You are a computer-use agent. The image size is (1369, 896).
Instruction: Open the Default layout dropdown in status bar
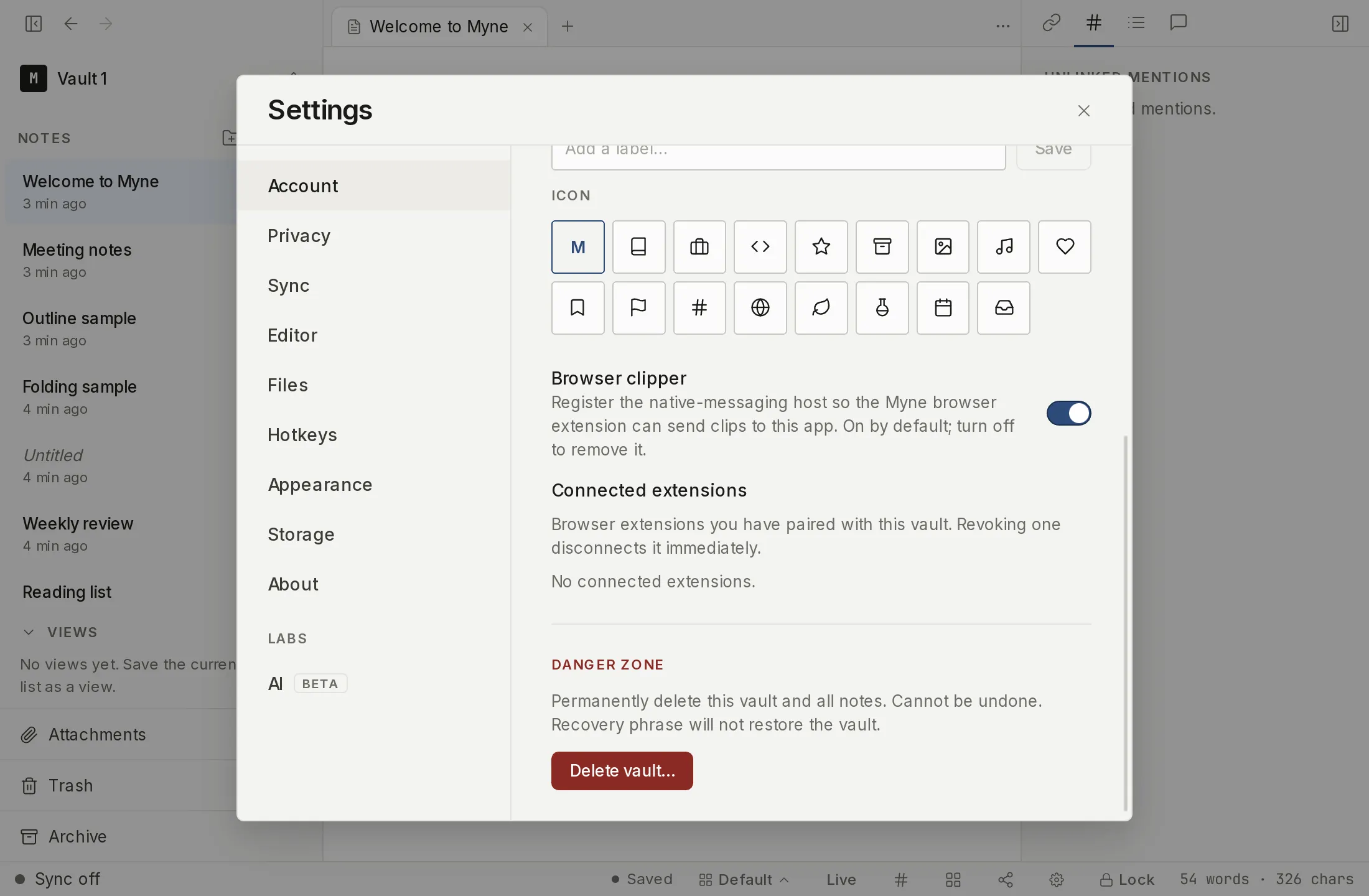(x=744, y=879)
